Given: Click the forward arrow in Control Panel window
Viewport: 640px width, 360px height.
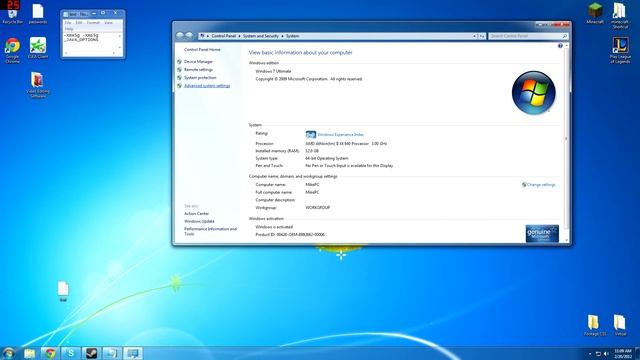Looking at the screenshot, I should (189, 36).
